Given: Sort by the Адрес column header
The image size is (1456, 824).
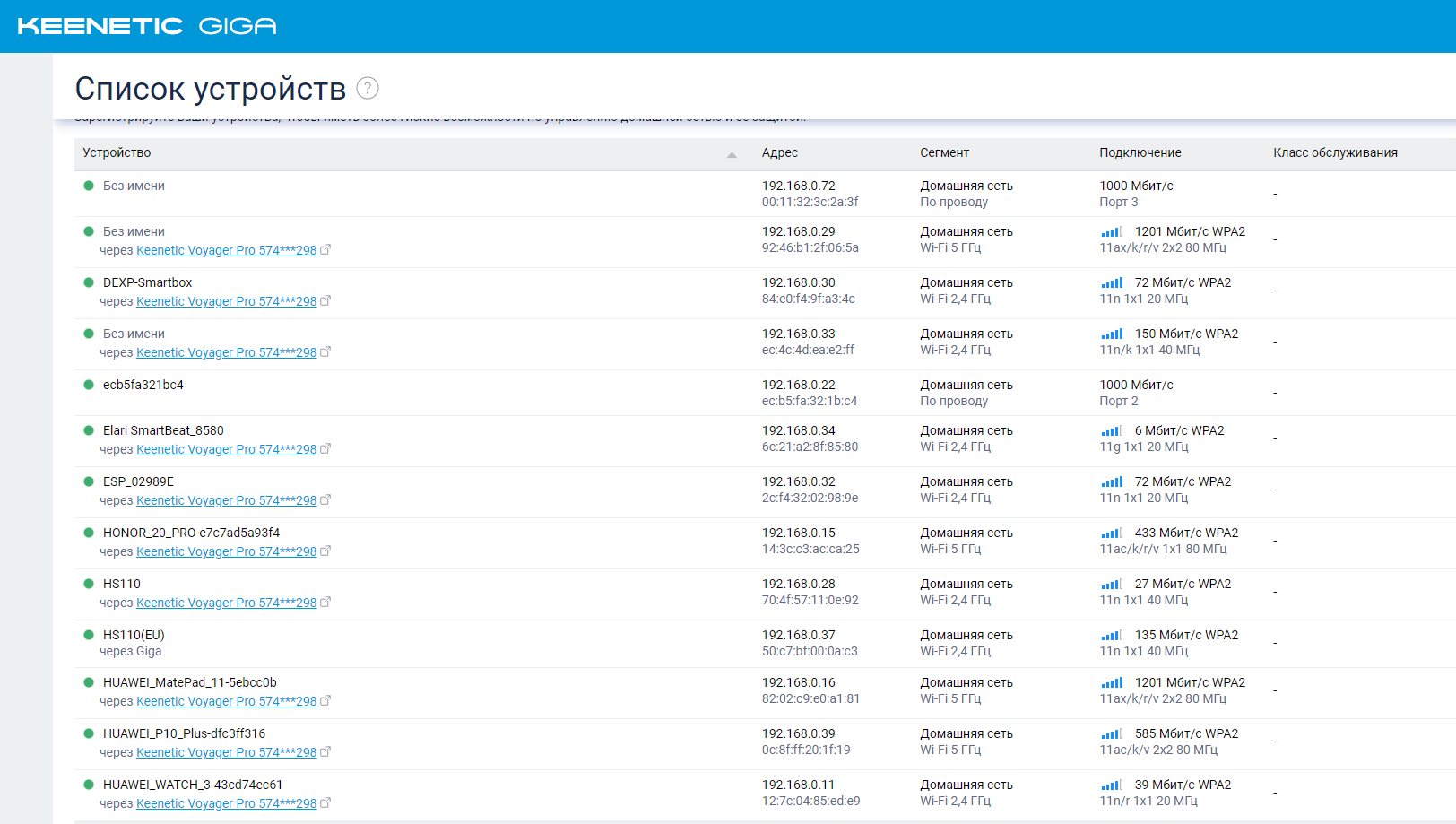Looking at the screenshot, I should [x=780, y=152].
